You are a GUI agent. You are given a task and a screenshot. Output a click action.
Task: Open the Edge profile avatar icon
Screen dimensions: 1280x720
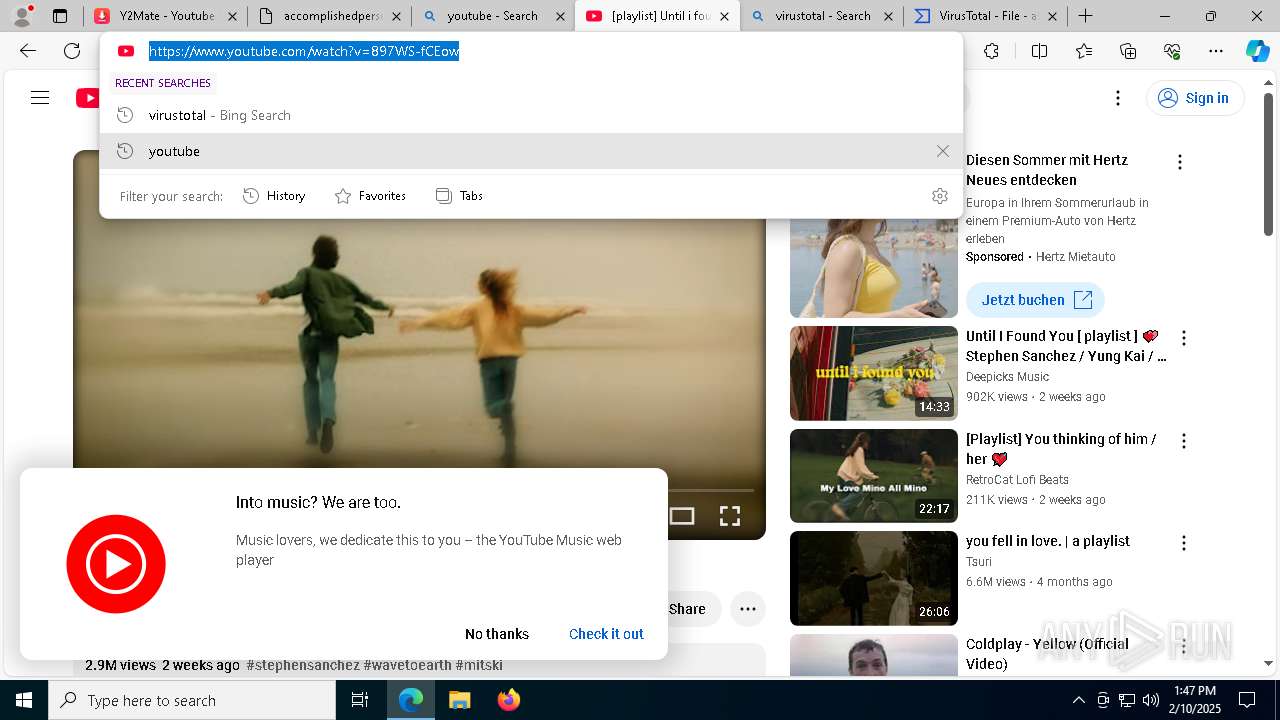pos(21,16)
